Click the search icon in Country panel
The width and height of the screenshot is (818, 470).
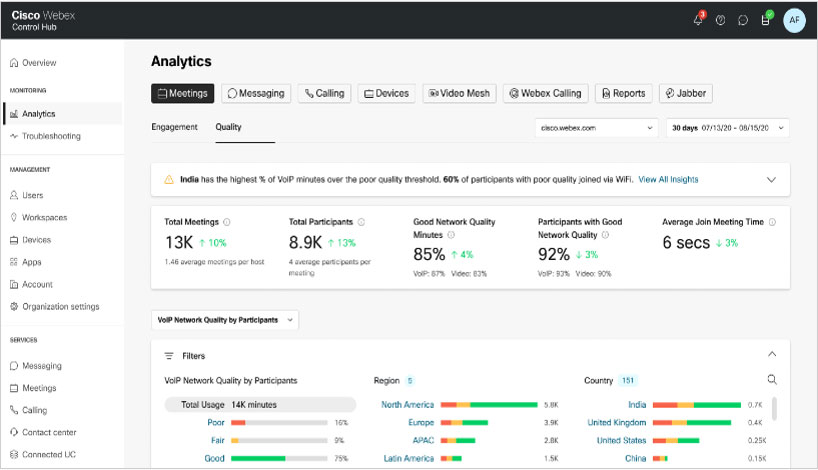pos(771,380)
